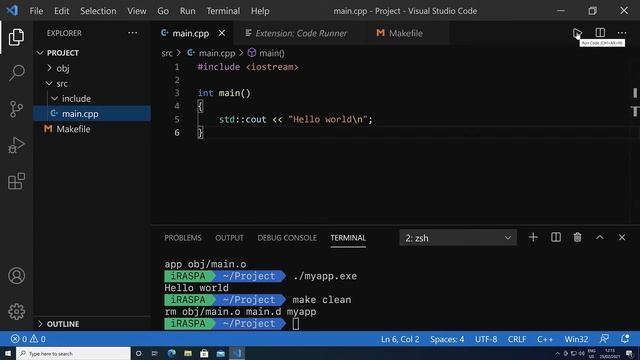Open the File menu
The image size is (640, 360).
pos(36,11)
